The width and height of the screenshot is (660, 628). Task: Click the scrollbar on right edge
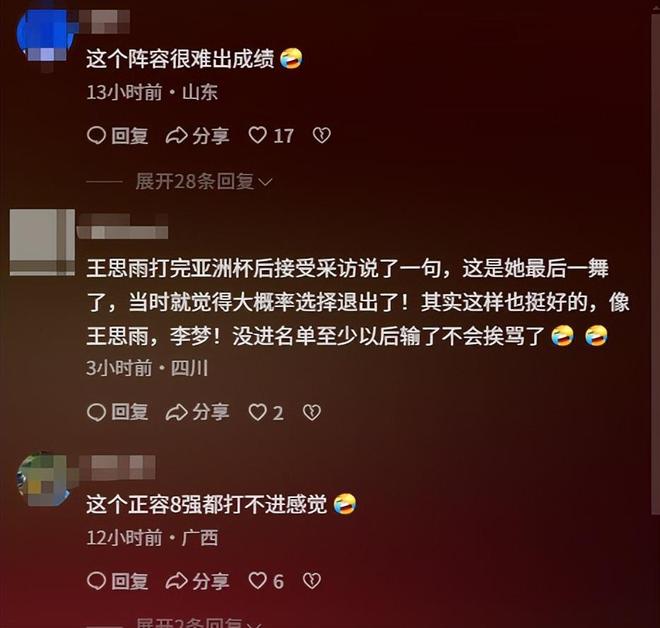[655, 261]
